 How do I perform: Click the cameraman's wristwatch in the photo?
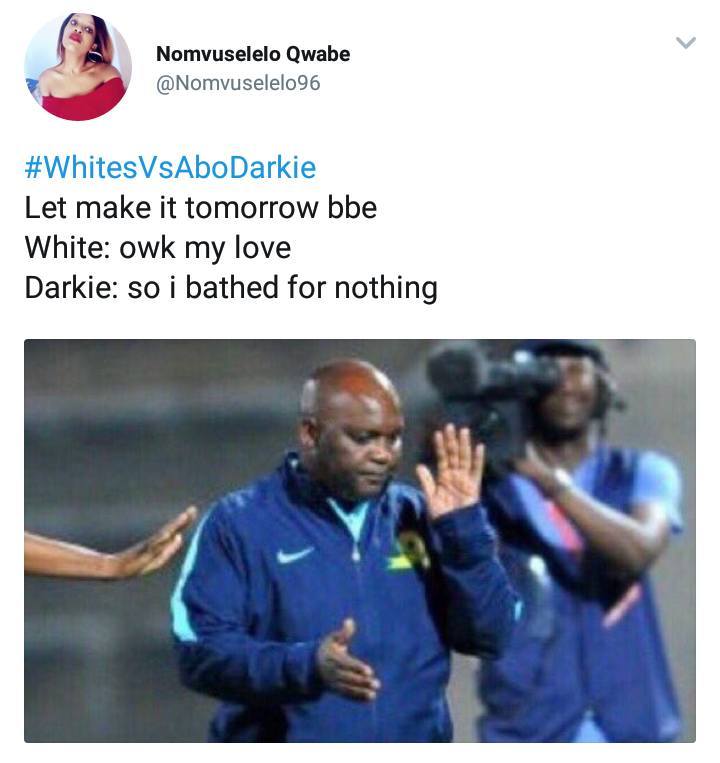pyautogui.click(x=563, y=480)
